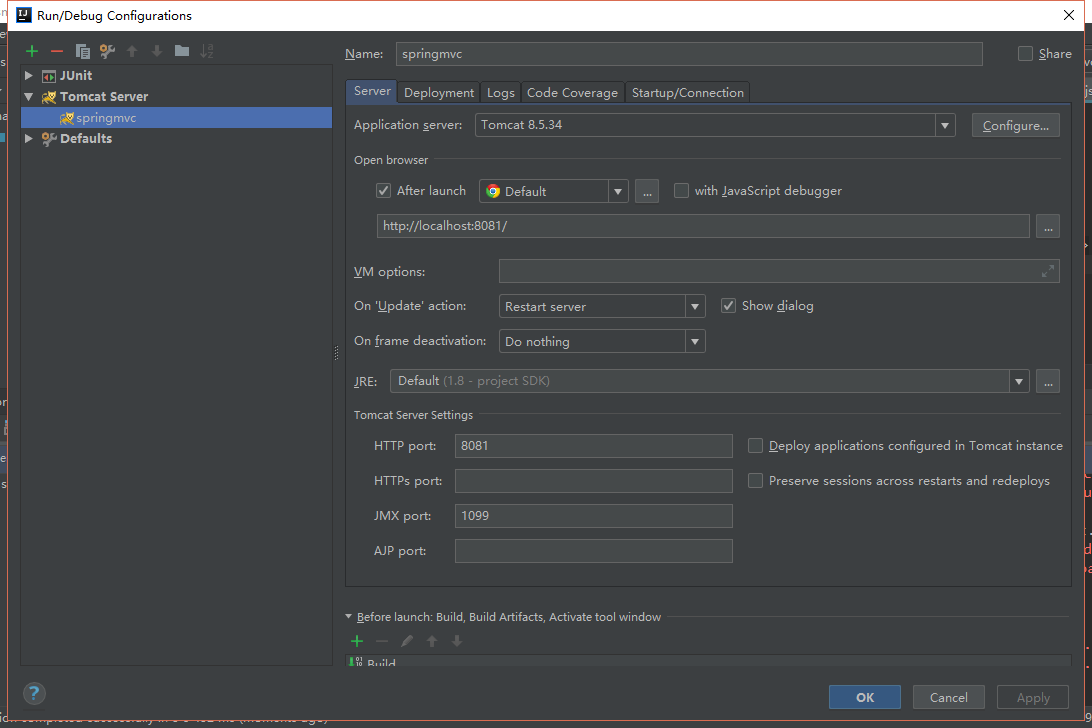Switch to the Code Coverage tab
1092x728 pixels.
572,93
